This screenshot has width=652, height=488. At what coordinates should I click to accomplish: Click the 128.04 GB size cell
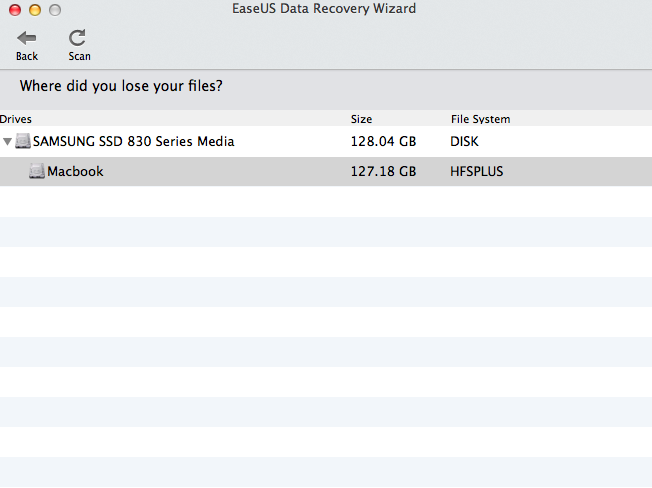tap(383, 141)
